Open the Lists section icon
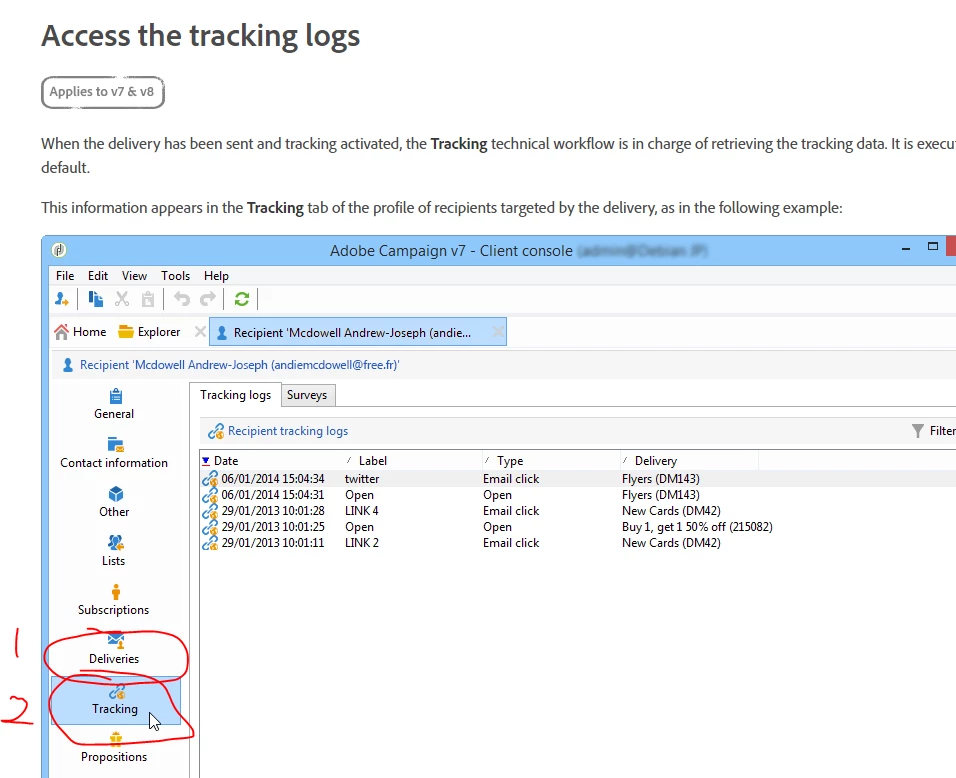The height and width of the screenshot is (778, 956). pos(115,542)
